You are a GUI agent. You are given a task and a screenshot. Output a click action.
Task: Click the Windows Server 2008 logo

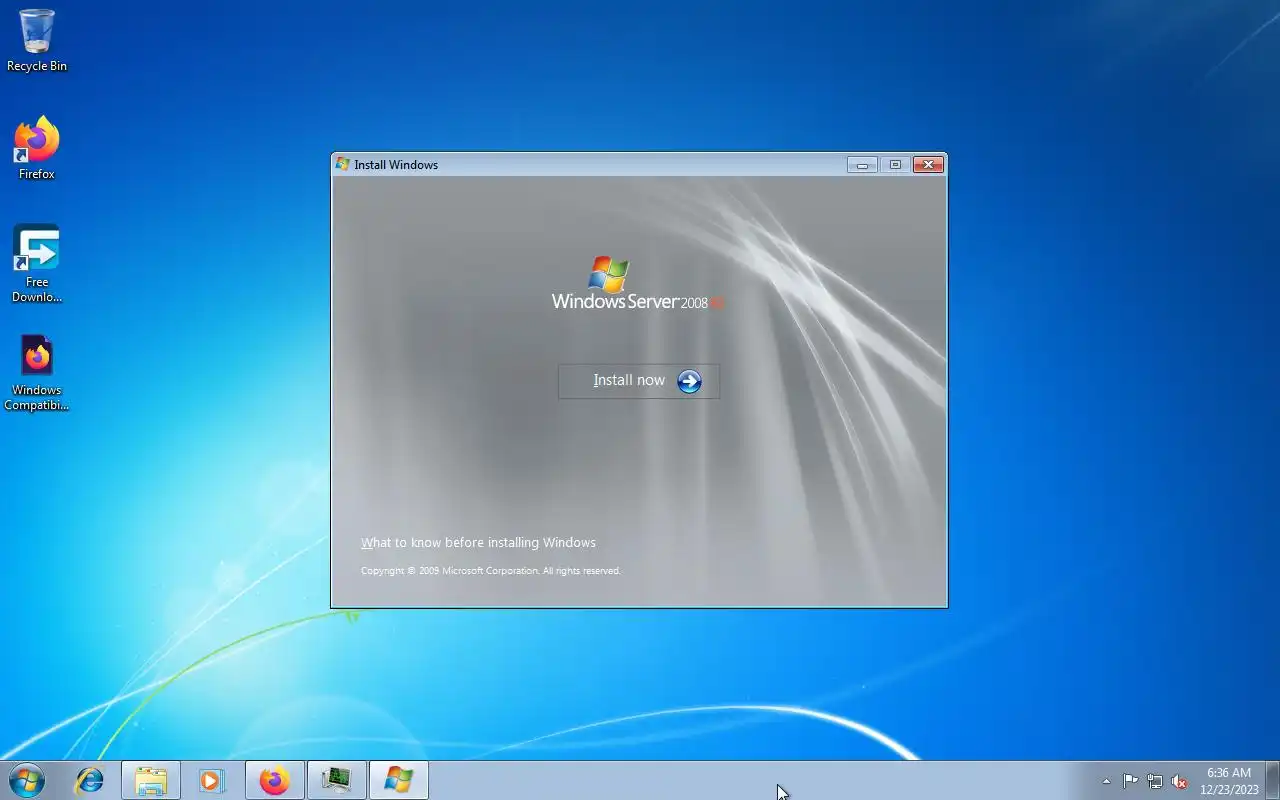[638, 283]
